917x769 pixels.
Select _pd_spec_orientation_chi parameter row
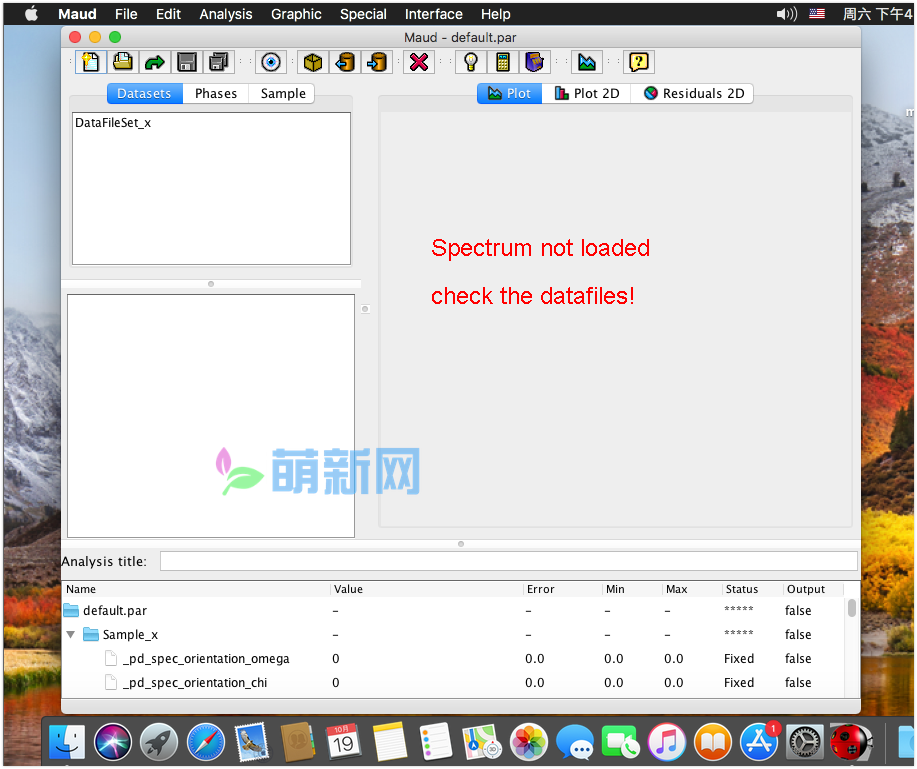click(453, 682)
